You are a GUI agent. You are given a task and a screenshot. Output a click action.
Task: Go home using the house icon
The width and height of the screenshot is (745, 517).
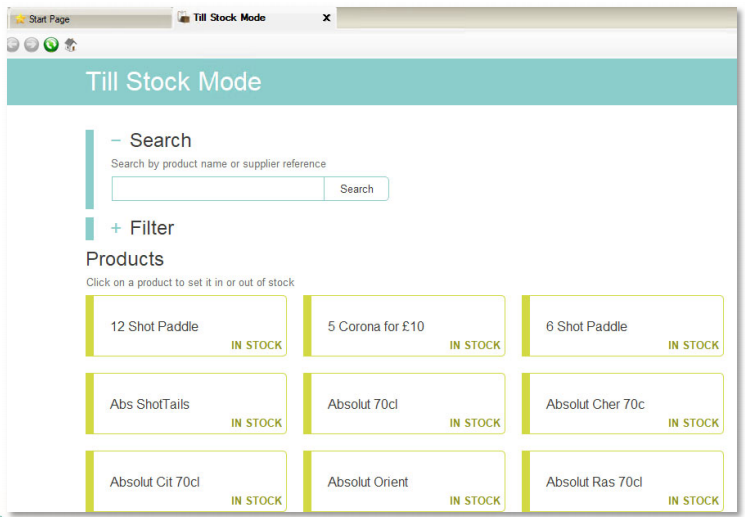click(71, 45)
